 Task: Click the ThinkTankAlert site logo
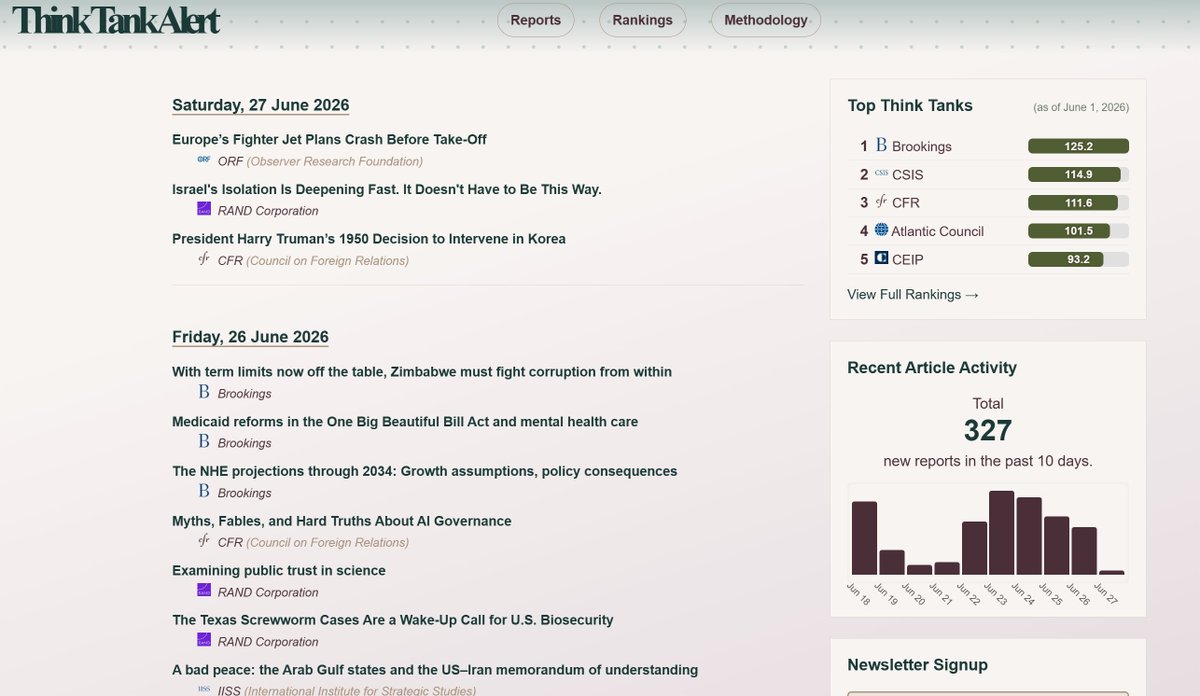(x=116, y=20)
